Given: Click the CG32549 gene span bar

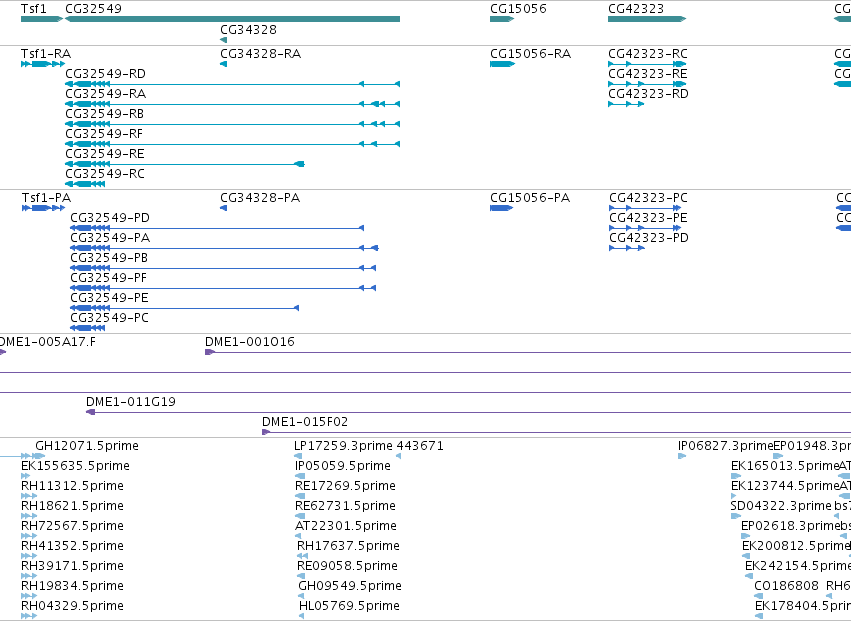Looking at the screenshot, I should 232,19.
